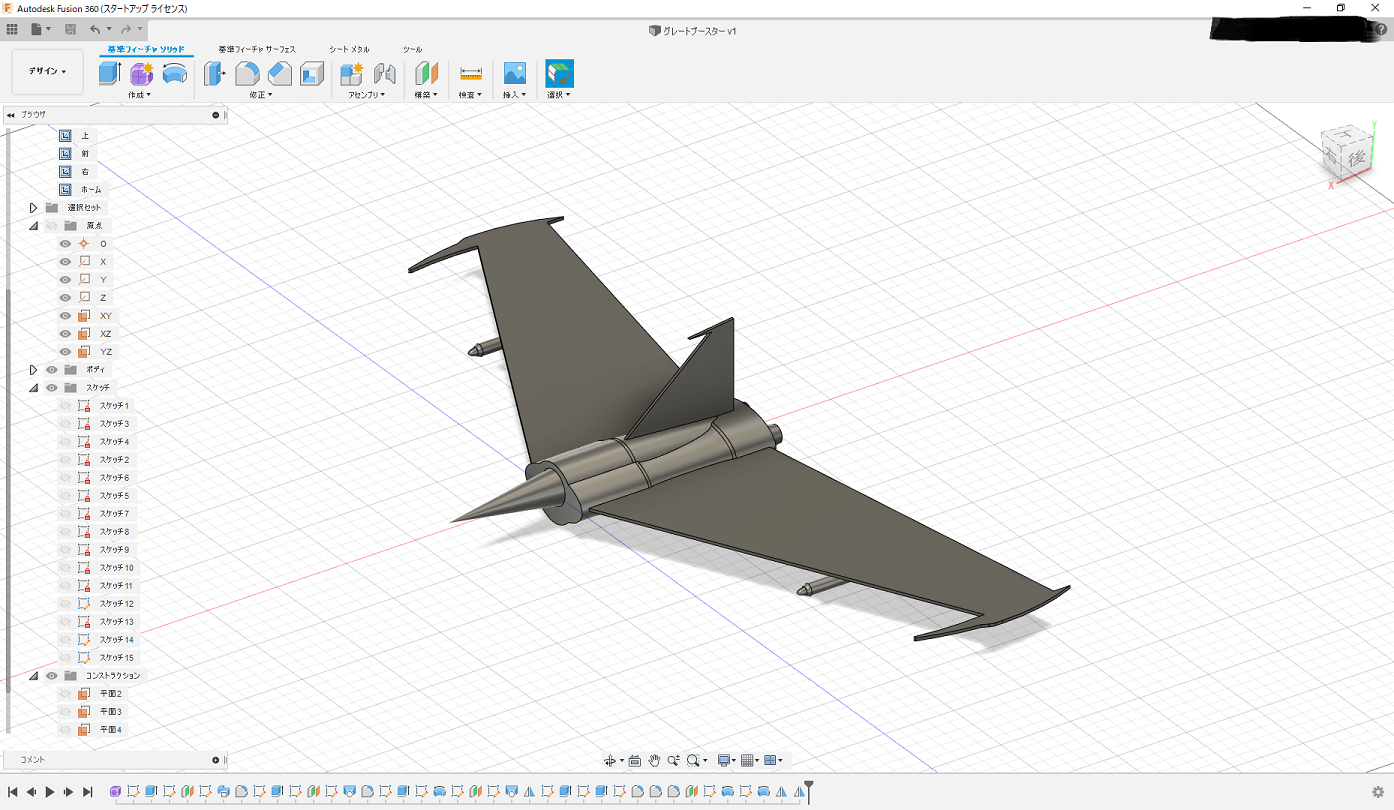
Task: Open the 作成 menu label
Action: [139, 95]
